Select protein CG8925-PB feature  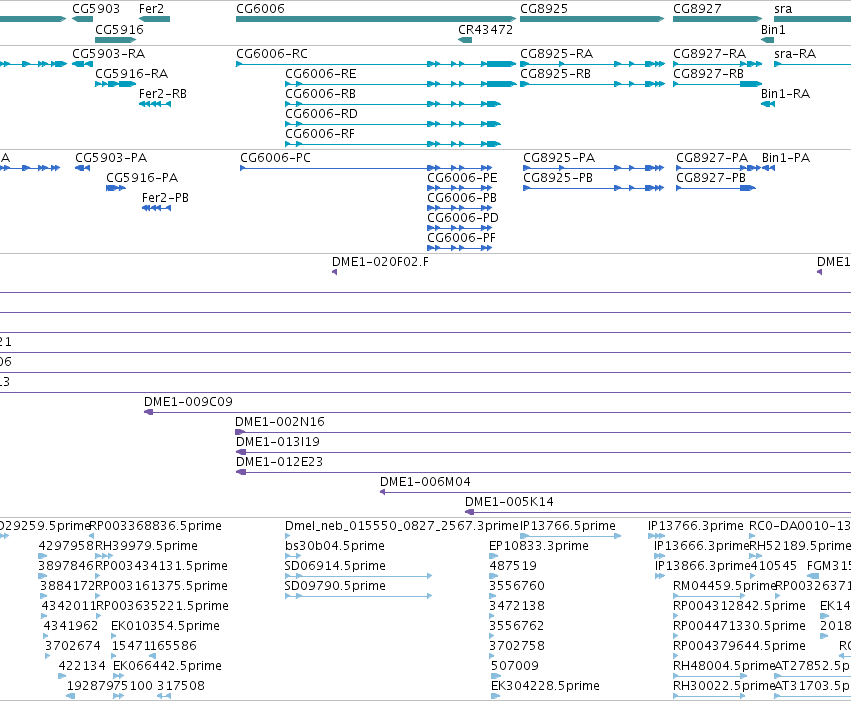click(x=593, y=188)
